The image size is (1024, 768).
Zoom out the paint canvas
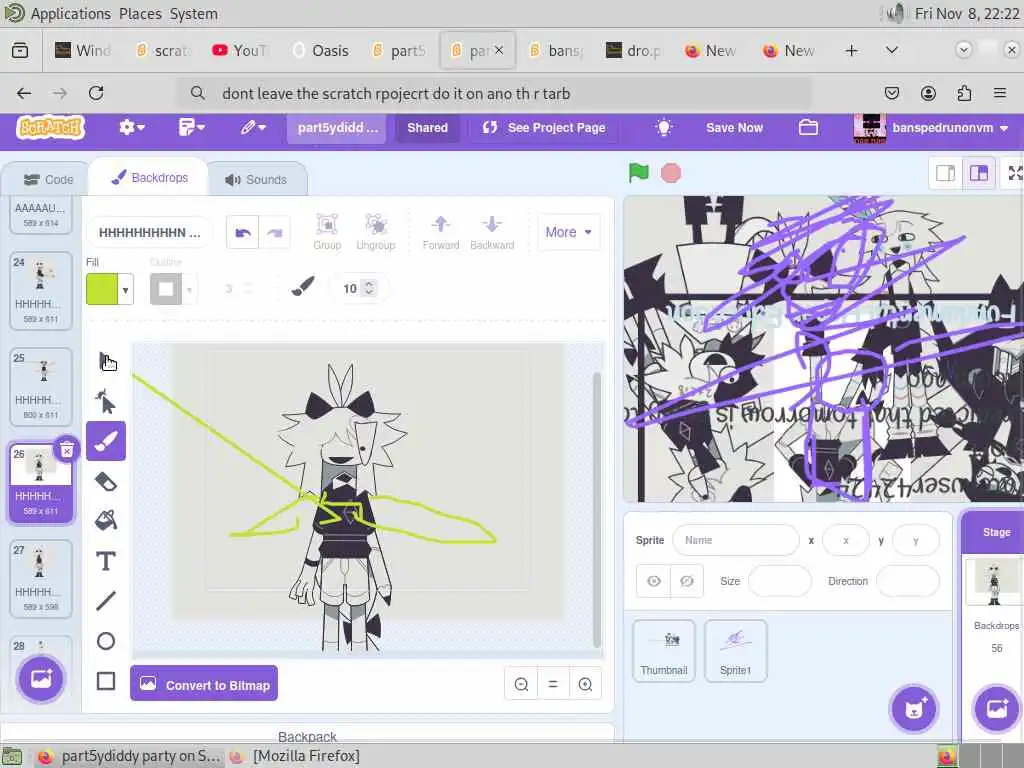point(521,684)
